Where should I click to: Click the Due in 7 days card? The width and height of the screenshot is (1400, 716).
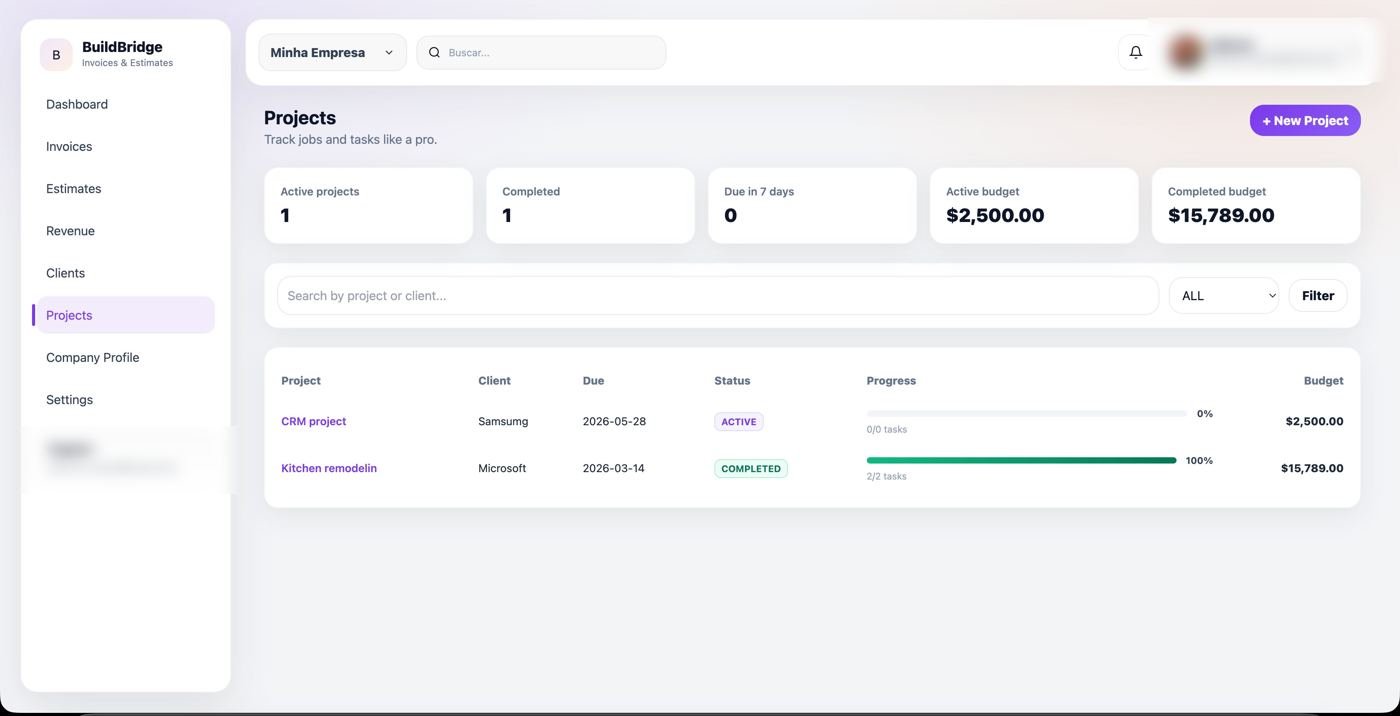812,205
